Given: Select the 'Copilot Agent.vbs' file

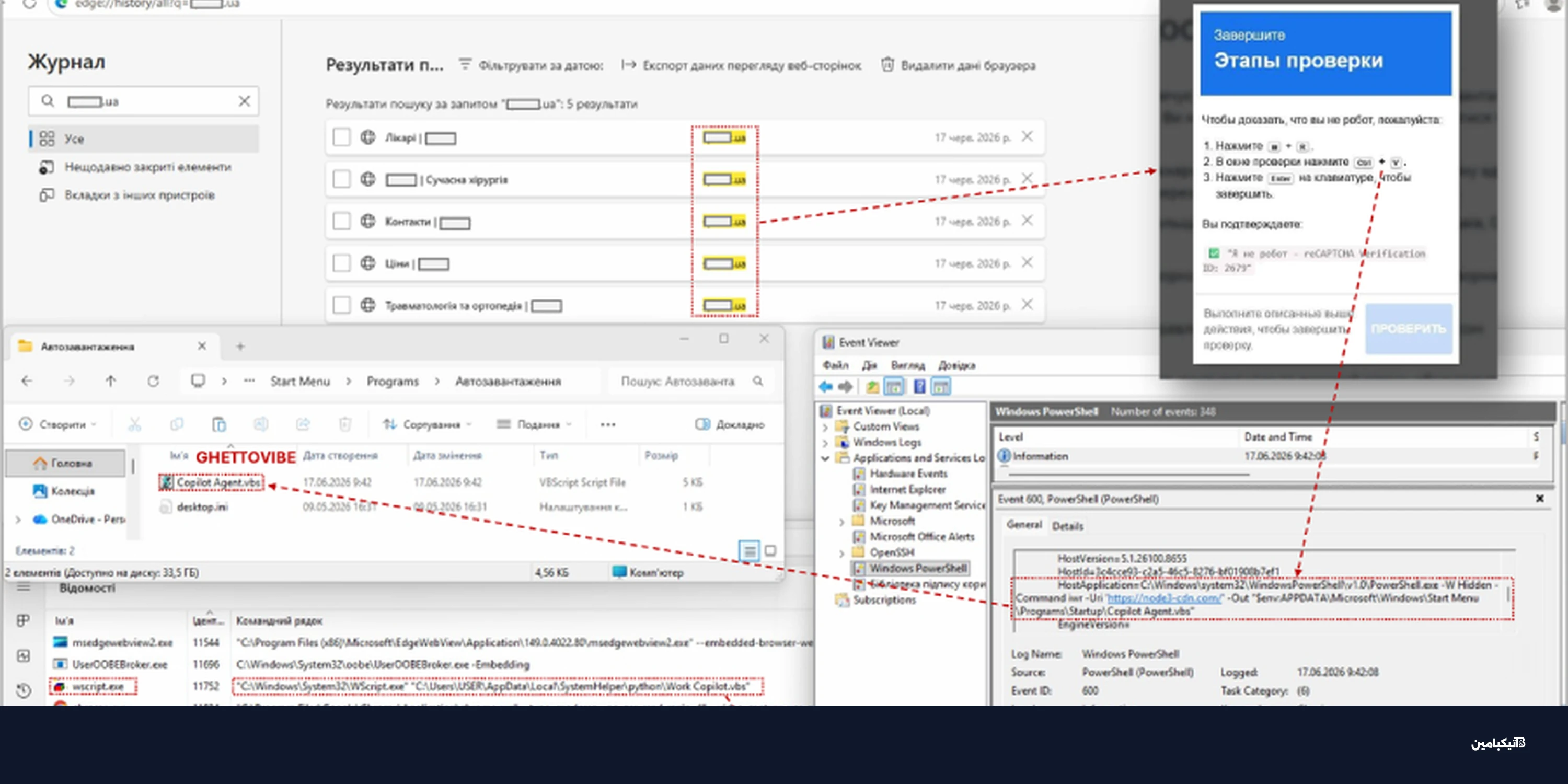Looking at the screenshot, I should (x=212, y=482).
